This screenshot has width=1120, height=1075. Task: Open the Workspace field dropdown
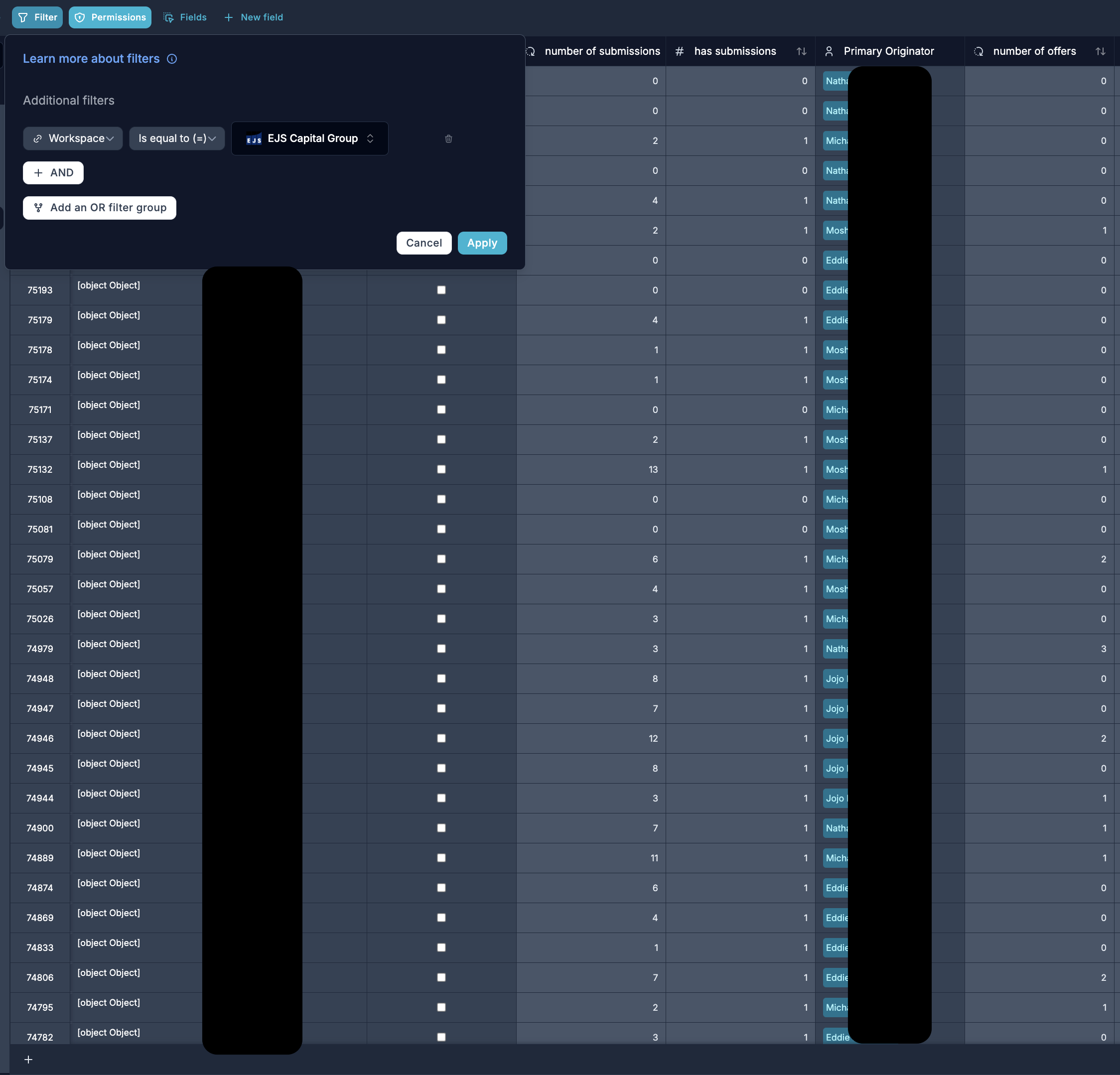point(73,138)
